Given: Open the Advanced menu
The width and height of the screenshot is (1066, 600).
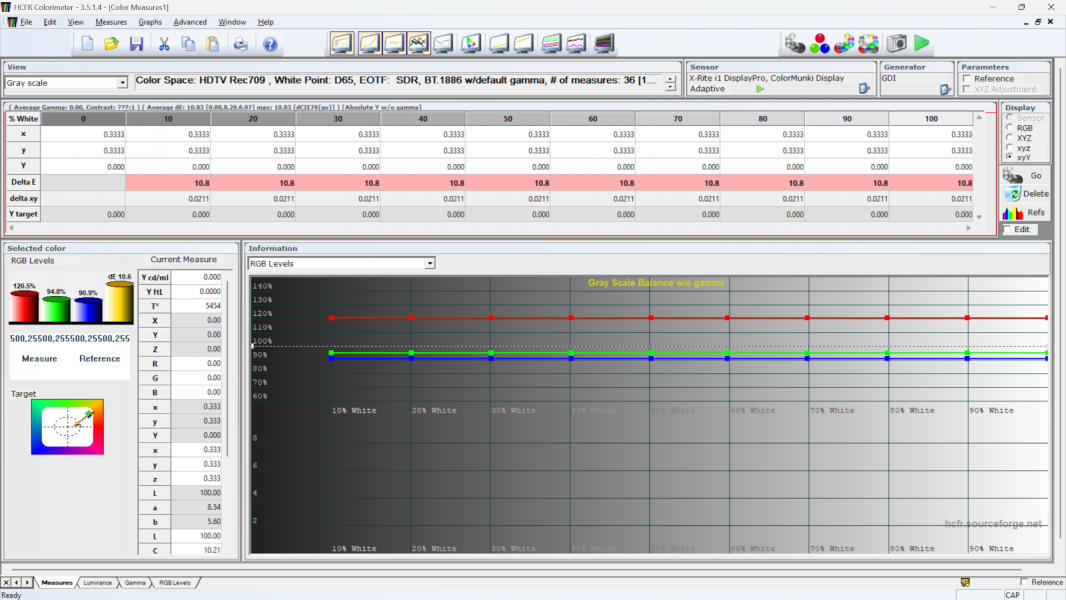Looking at the screenshot, I should pos(190,22).
